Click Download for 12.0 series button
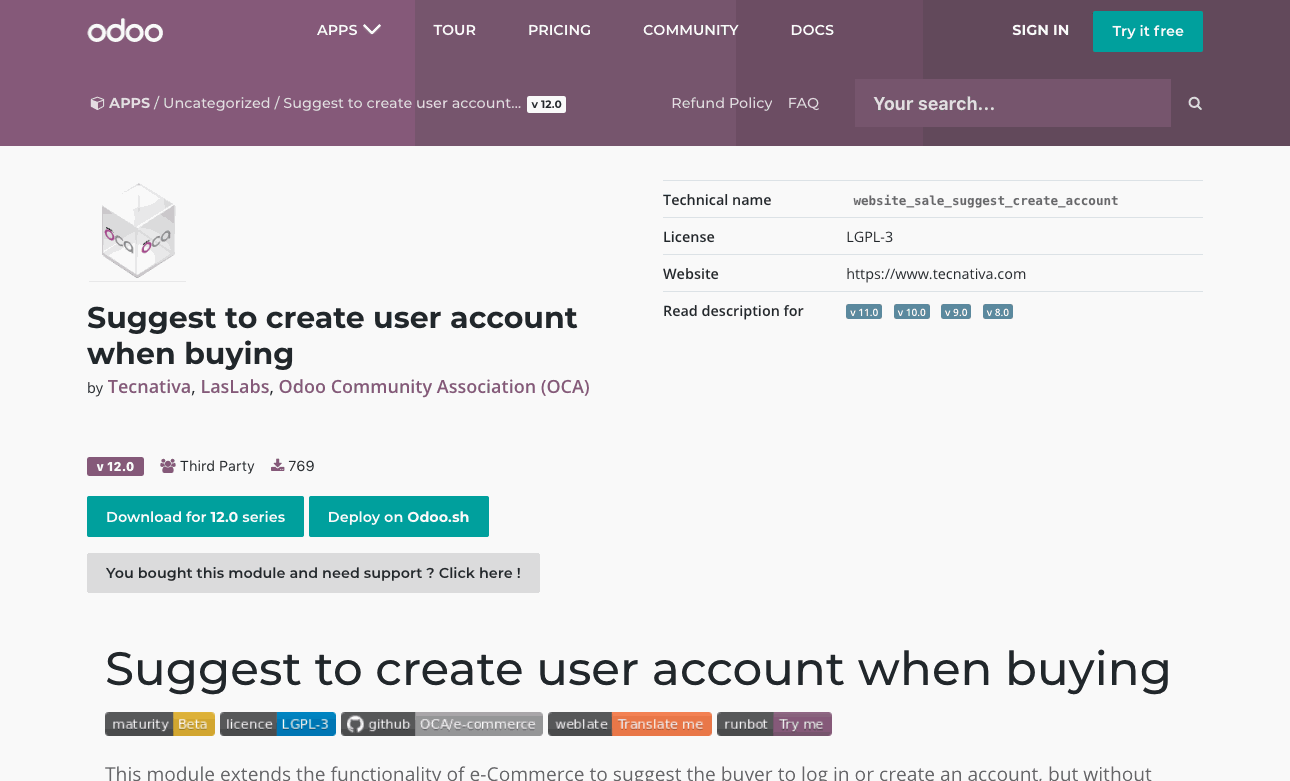1290x781 pixels. point(196,517)
